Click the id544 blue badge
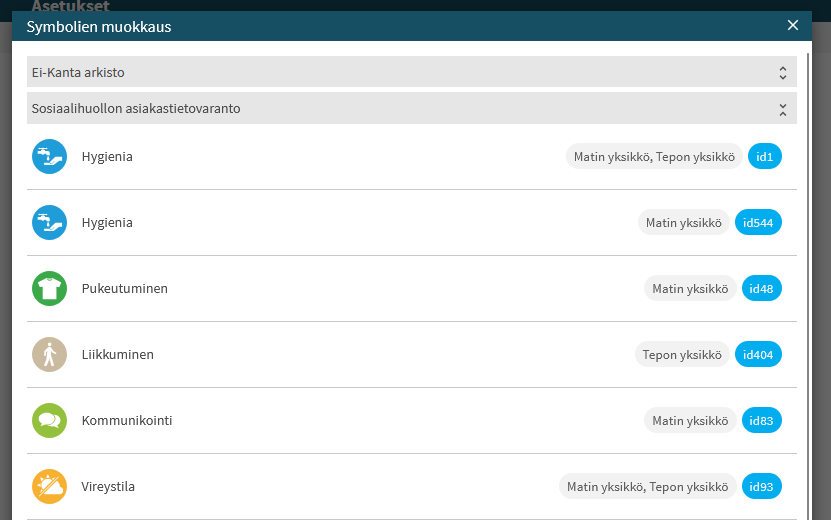The height and width of the screenshot is (520, 831). pos(758,223)
